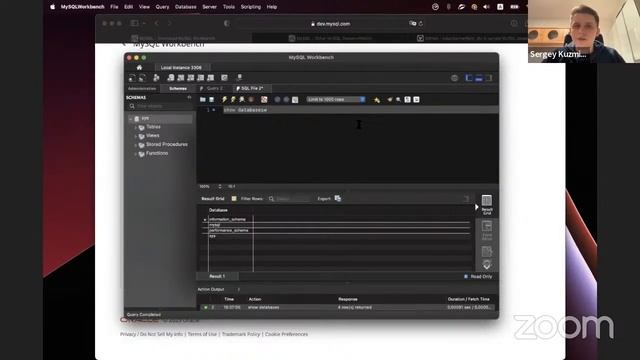Viewport: 640px width, 360px height.
Task: Open SQL script file toolbar icon
Action: coord(142,78)
